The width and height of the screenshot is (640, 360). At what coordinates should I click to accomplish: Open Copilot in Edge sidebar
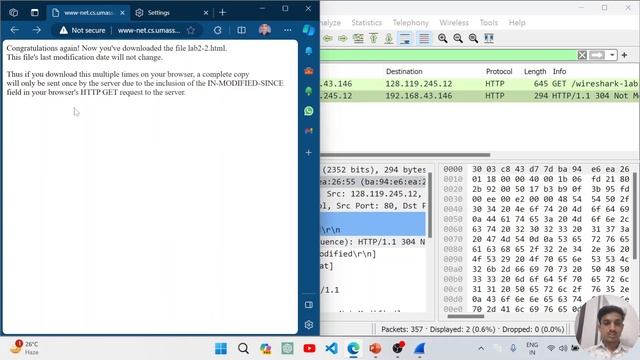[309, 30]
